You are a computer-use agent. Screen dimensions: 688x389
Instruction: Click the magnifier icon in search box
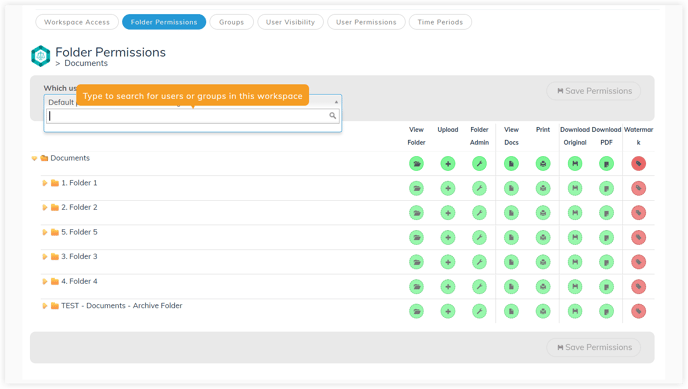click(333, 116)
